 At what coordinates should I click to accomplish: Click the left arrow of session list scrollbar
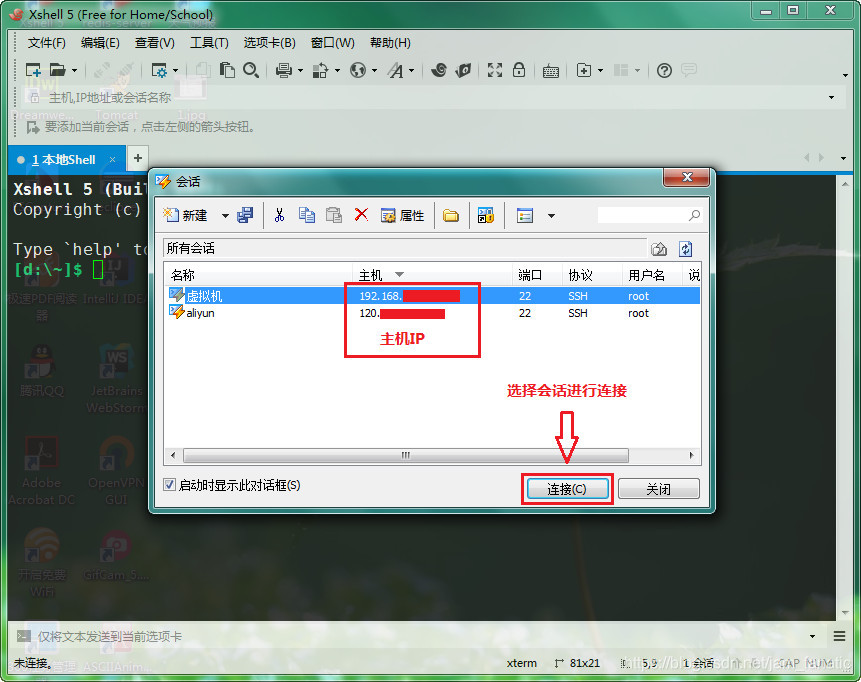(174, 455)
